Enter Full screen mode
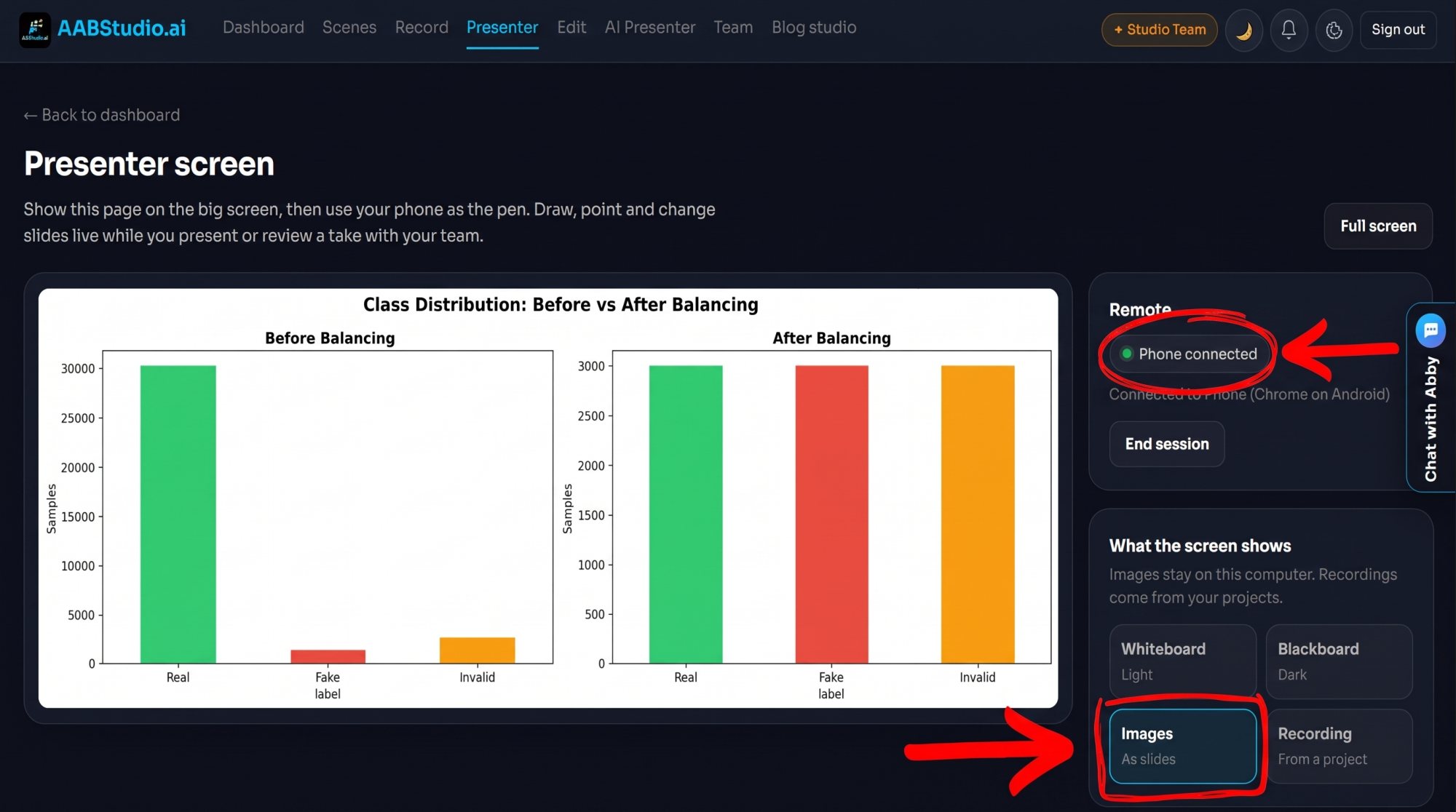The width and height of the screenshot is (1456, 812). 1378,226
